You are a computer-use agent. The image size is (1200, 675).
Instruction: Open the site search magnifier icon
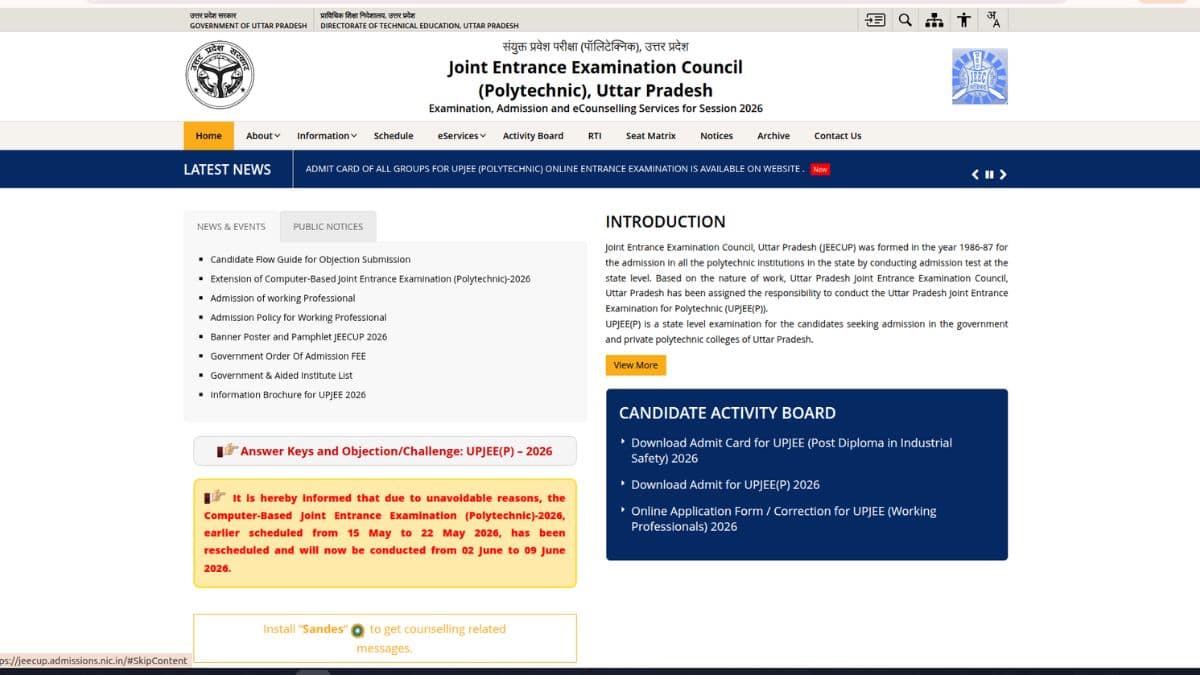[x=905, y=19]
